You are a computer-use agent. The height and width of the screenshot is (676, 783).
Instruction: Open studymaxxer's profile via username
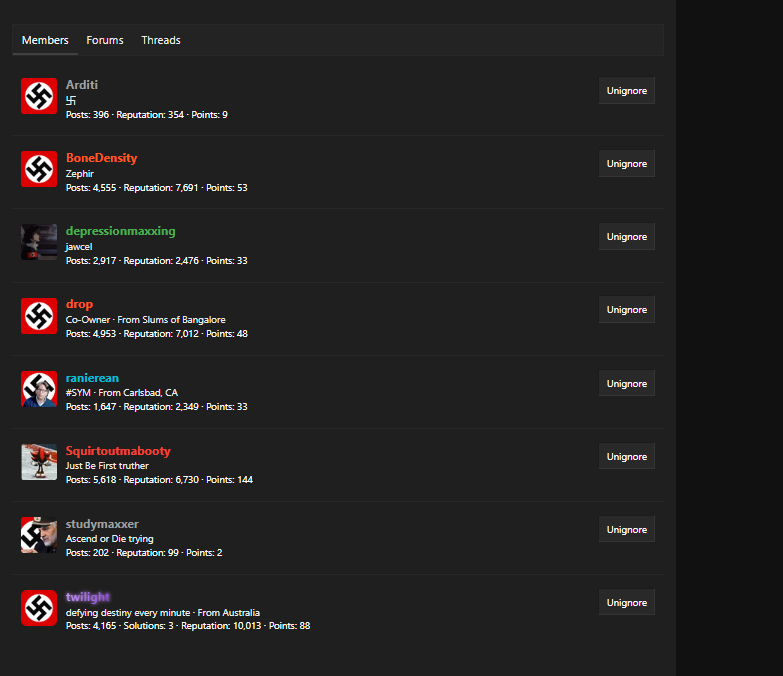[x=102, y=524]
